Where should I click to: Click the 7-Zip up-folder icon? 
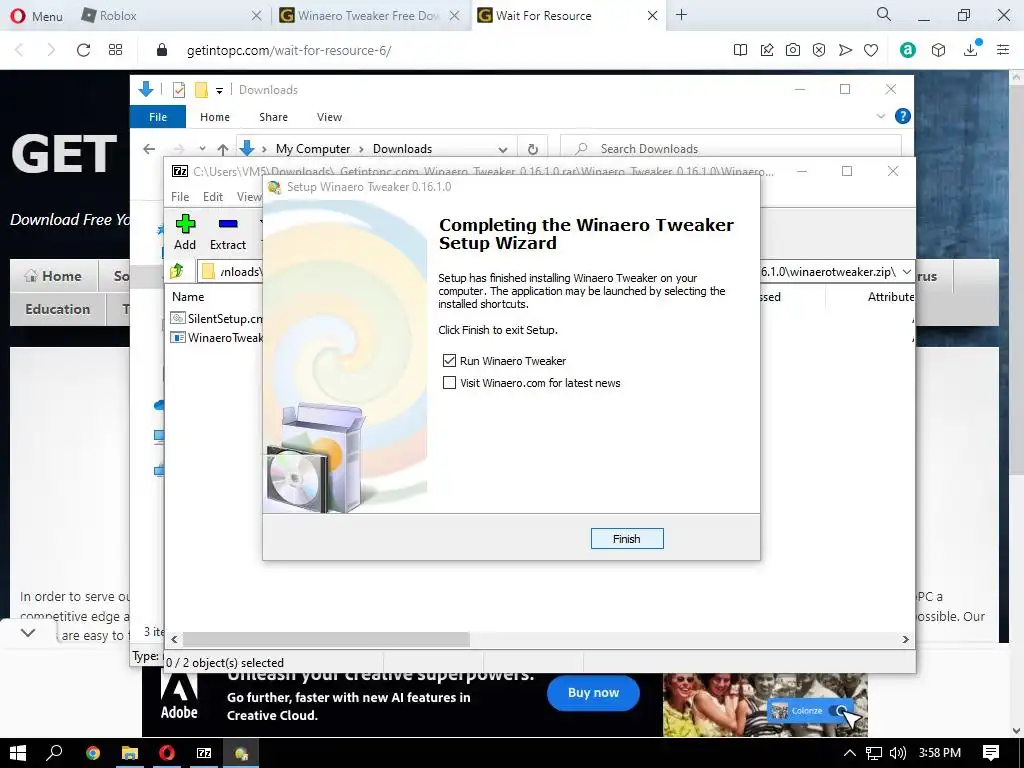(177, 270)
